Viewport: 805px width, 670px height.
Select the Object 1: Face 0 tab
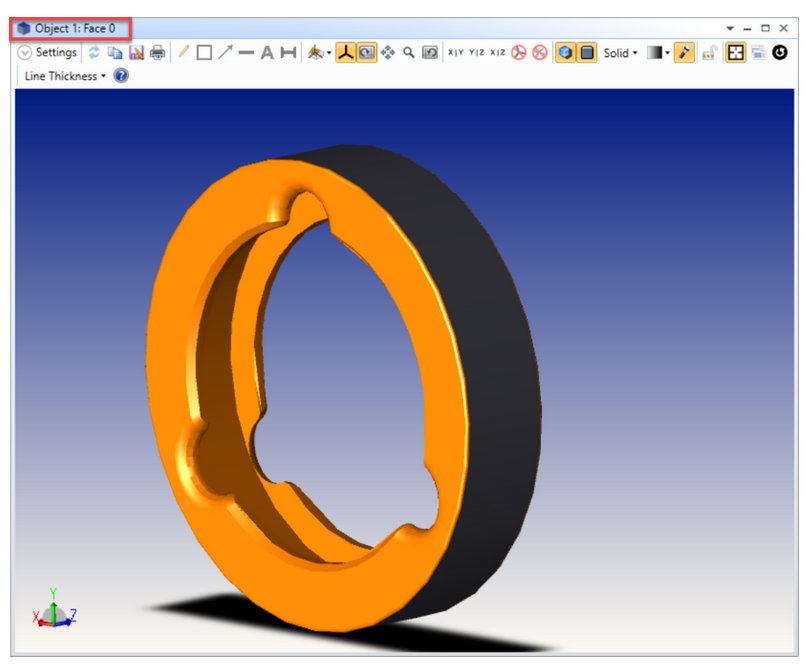coord(74,28)
